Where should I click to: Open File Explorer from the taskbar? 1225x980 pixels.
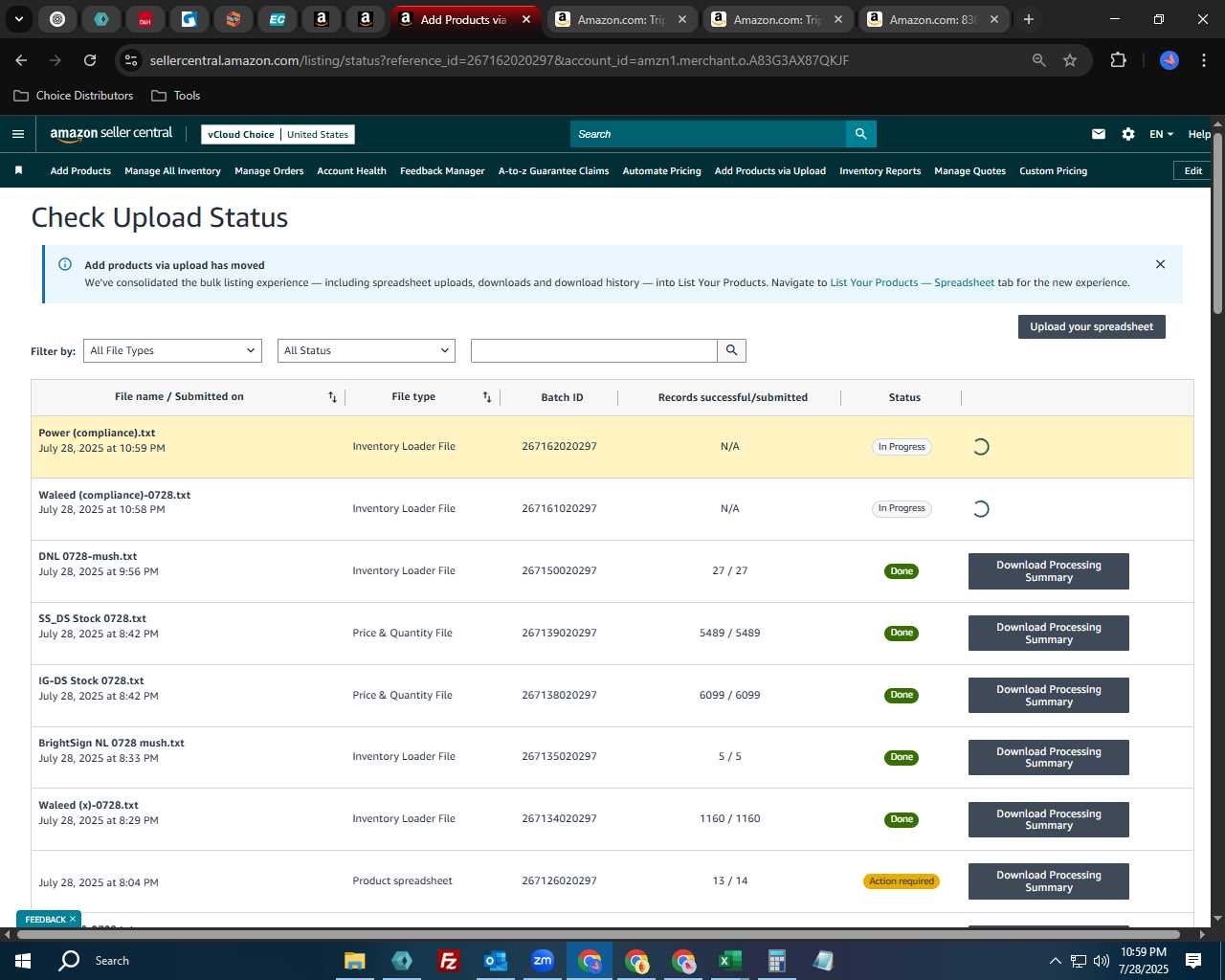[354, 961]
